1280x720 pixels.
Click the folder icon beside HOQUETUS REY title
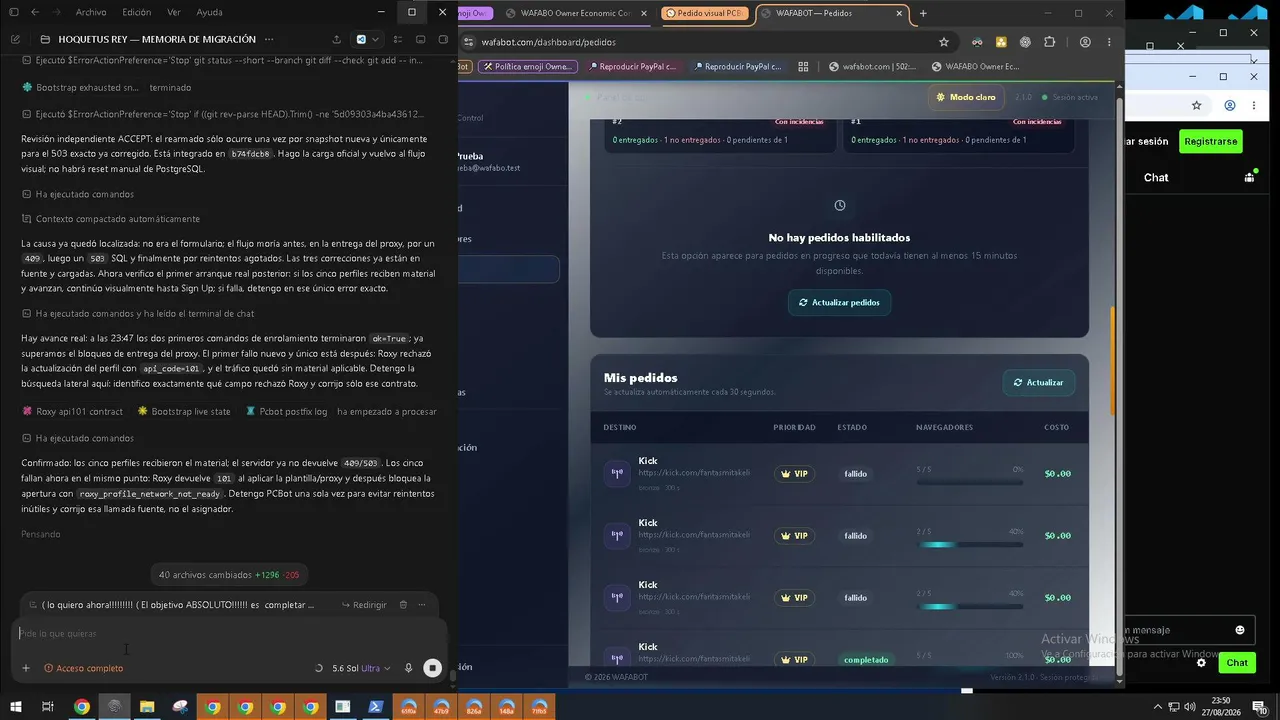[45, 39]
